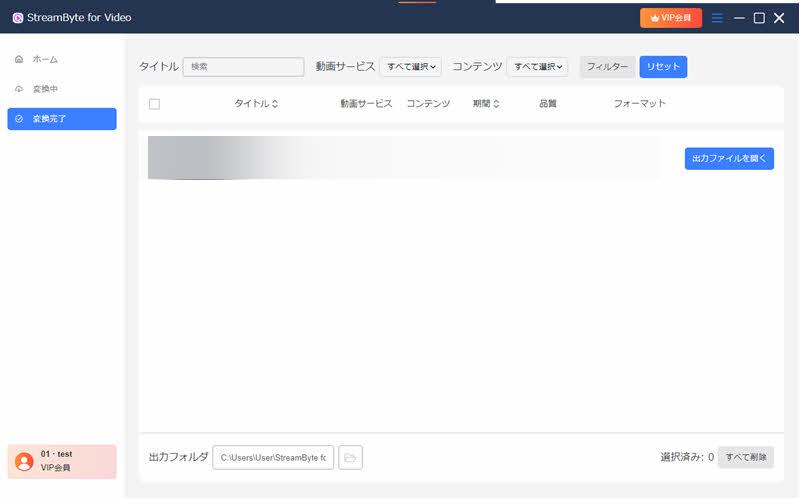The height and width of the screenshot is (499, 800).
Task: Click the output folder path field
Action: (x=273, y=458)
